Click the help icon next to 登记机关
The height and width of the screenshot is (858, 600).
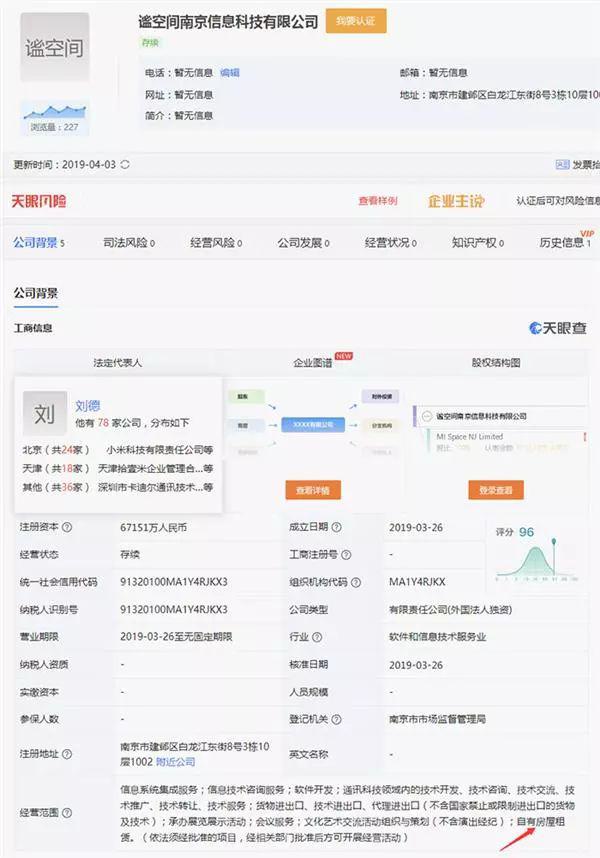pos(336,720)
